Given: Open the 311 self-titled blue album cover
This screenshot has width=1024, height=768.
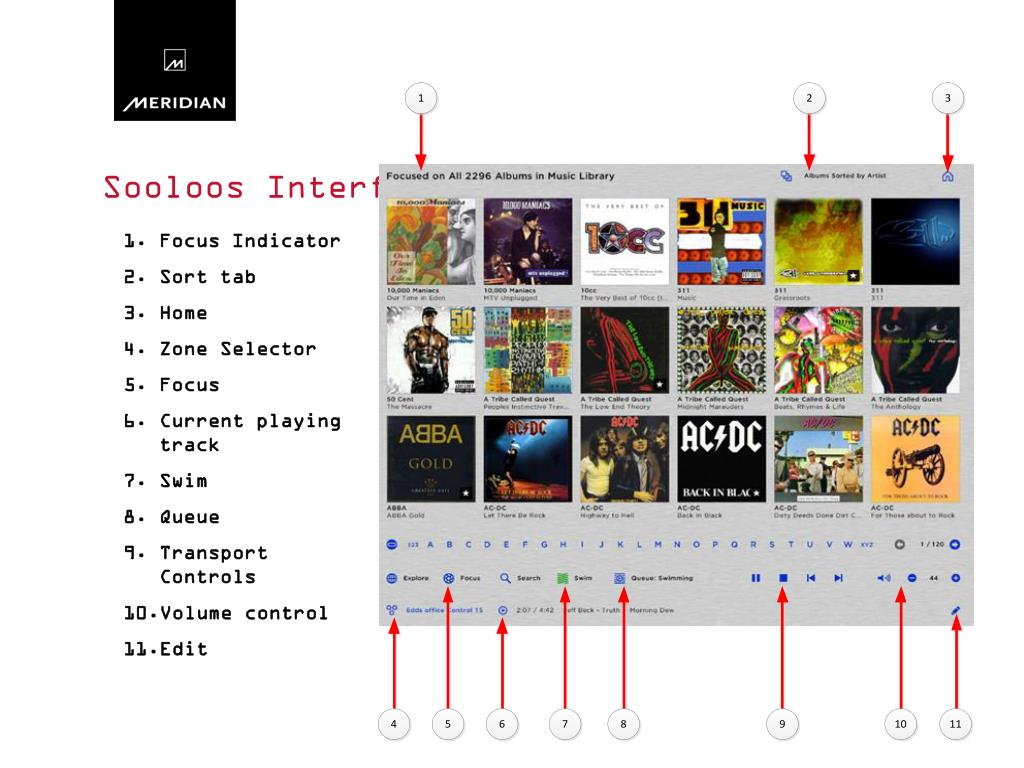Looking at the screenshot, I should (916, 242).
